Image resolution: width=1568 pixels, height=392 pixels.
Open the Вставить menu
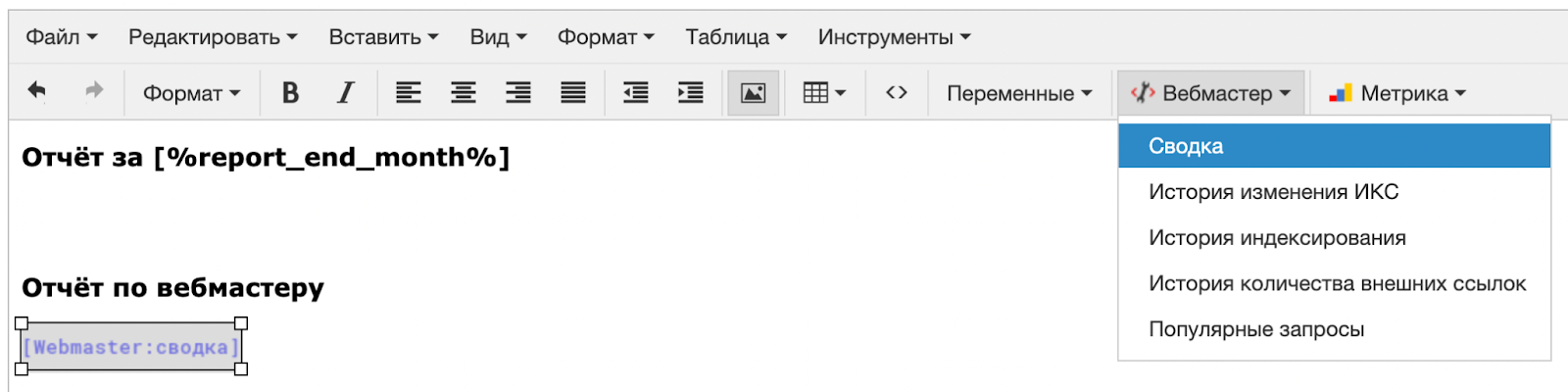pos(383,37)
